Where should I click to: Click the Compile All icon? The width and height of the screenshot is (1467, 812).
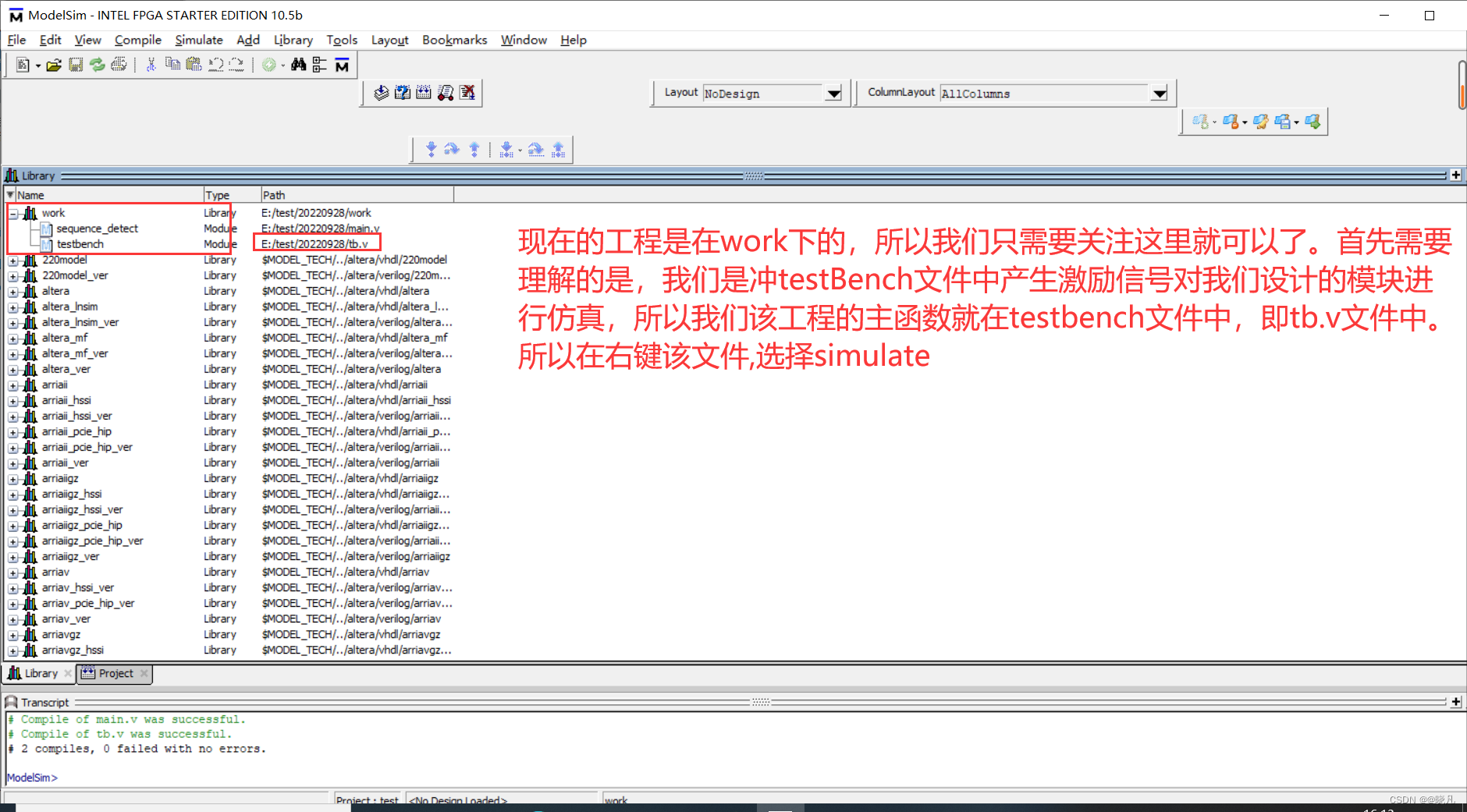(x=424, y=93)
